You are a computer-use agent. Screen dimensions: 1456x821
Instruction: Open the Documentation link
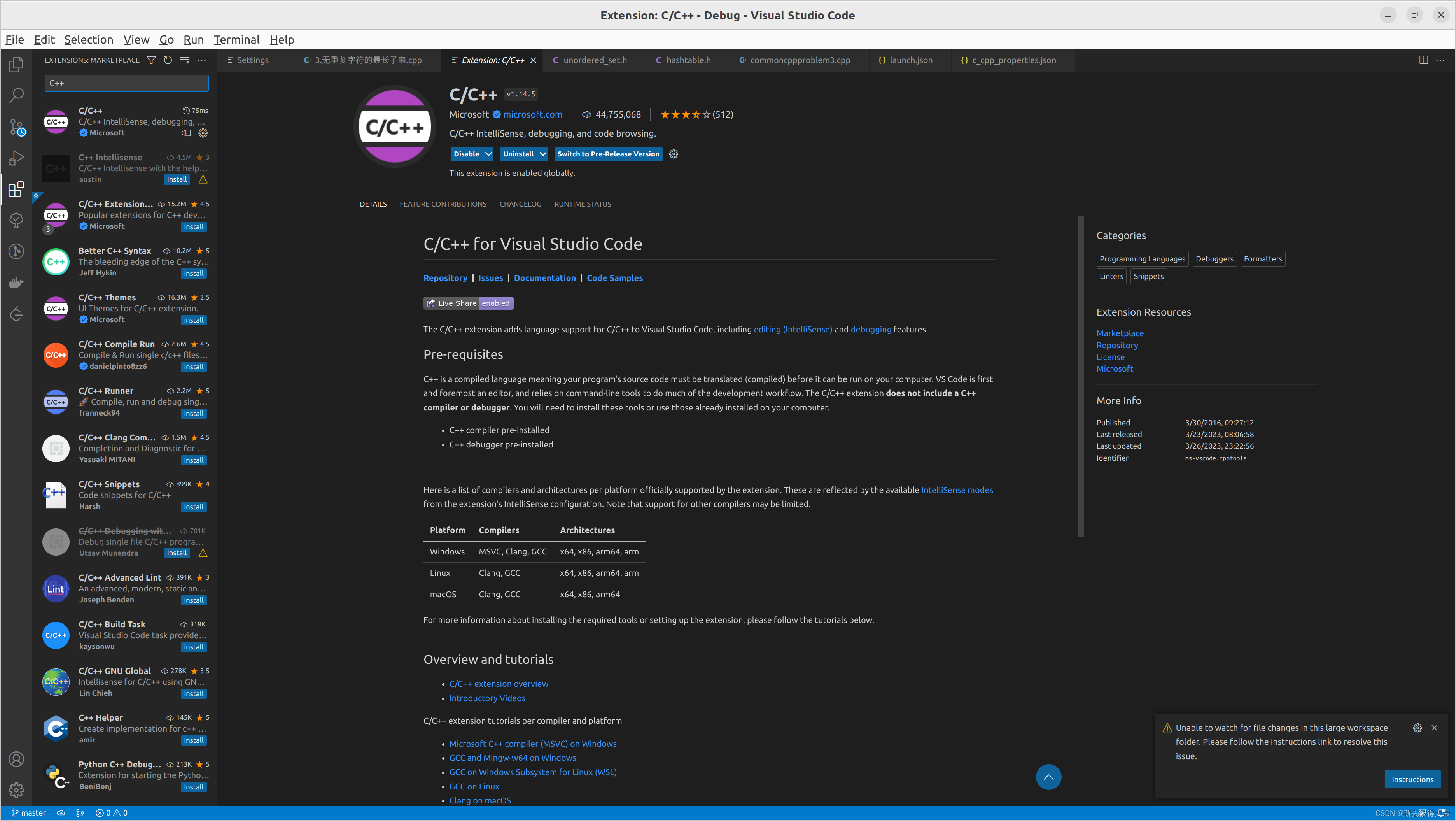544,278
